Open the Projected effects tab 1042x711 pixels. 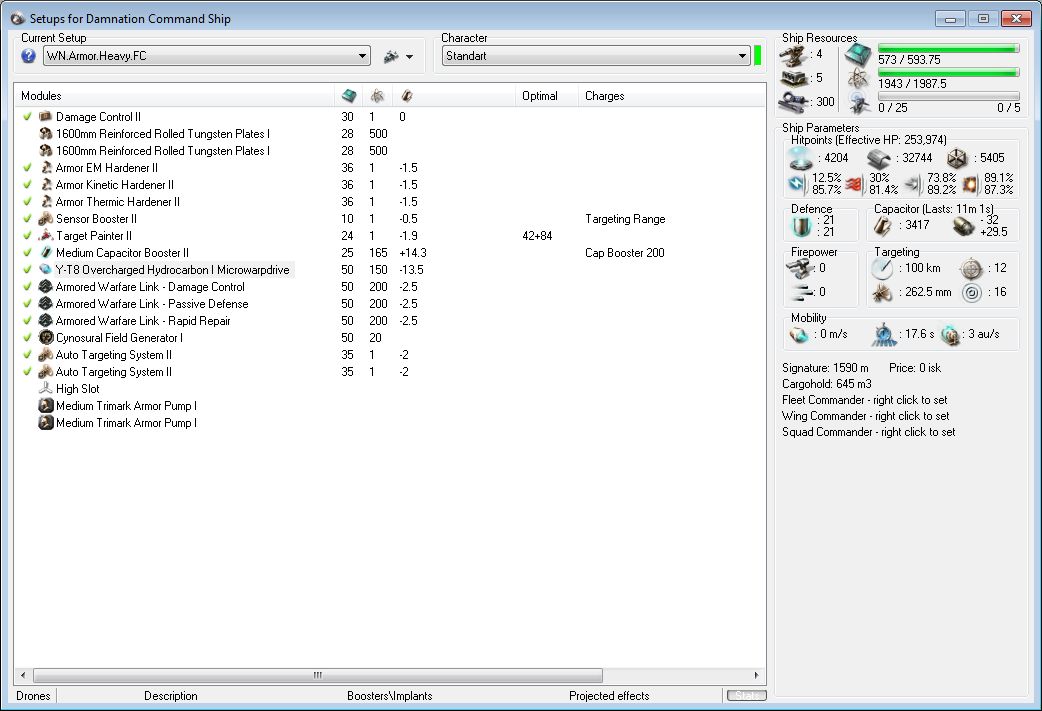point(609,696)
